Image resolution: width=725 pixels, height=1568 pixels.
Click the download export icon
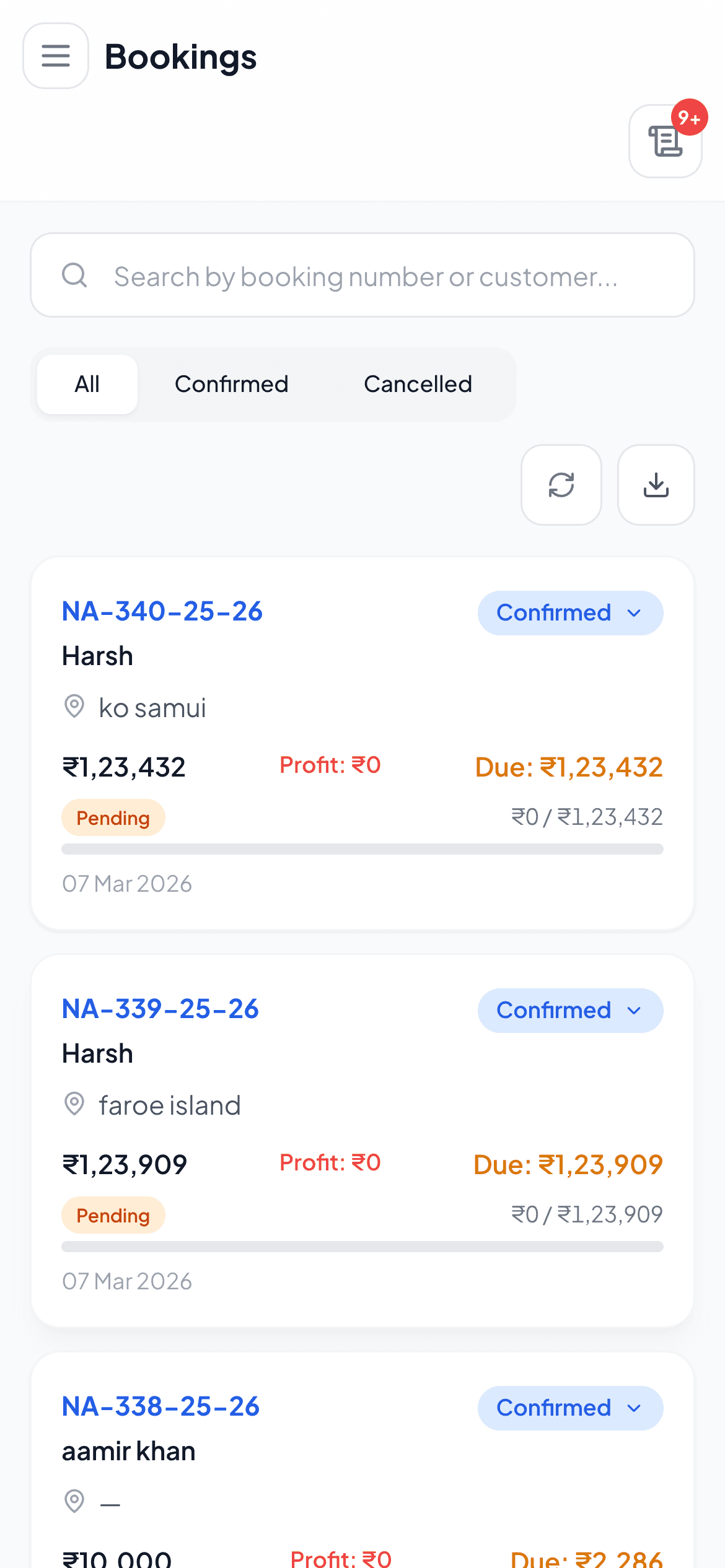[656, 485]
